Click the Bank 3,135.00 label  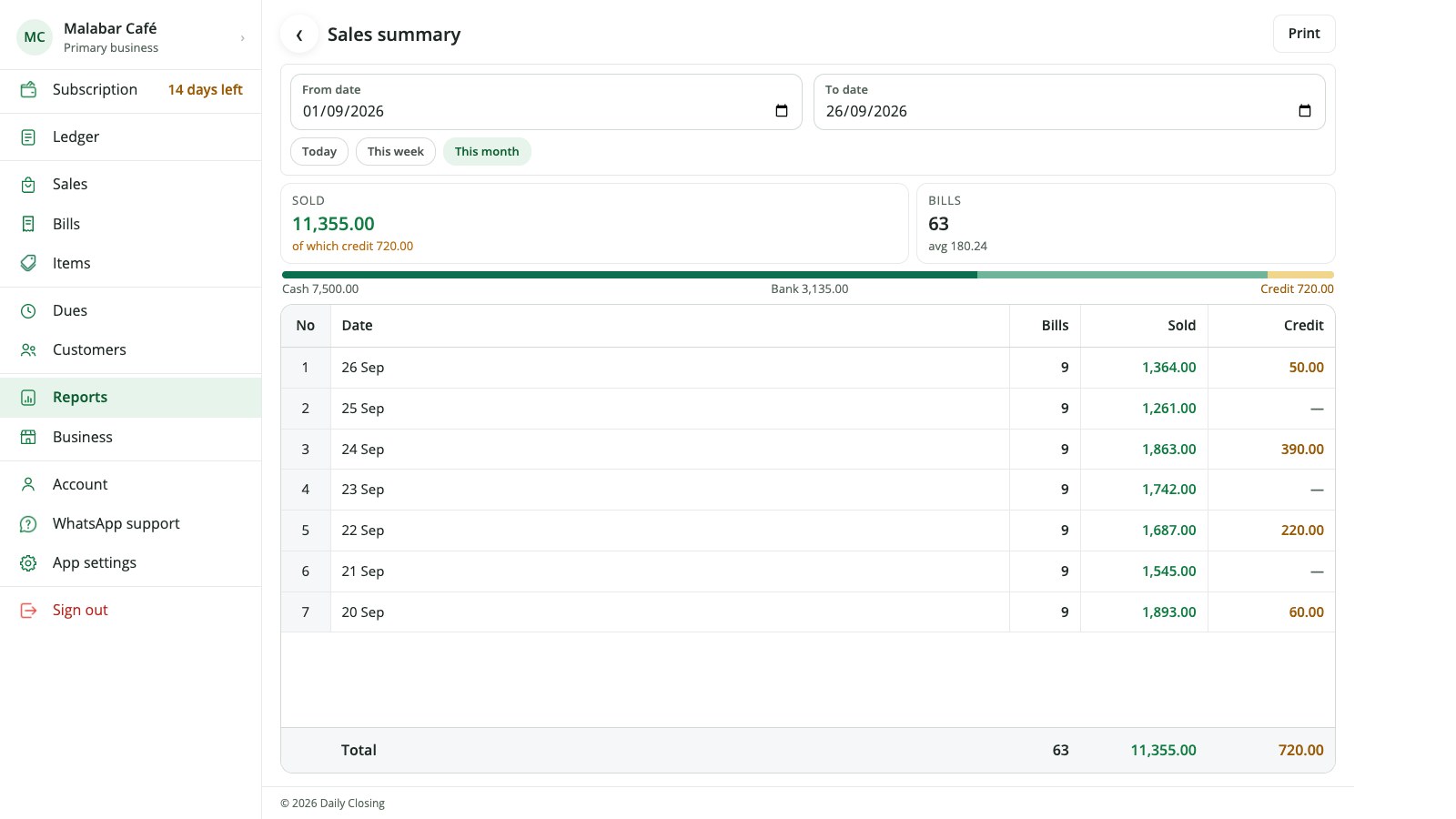click(809, 289)
